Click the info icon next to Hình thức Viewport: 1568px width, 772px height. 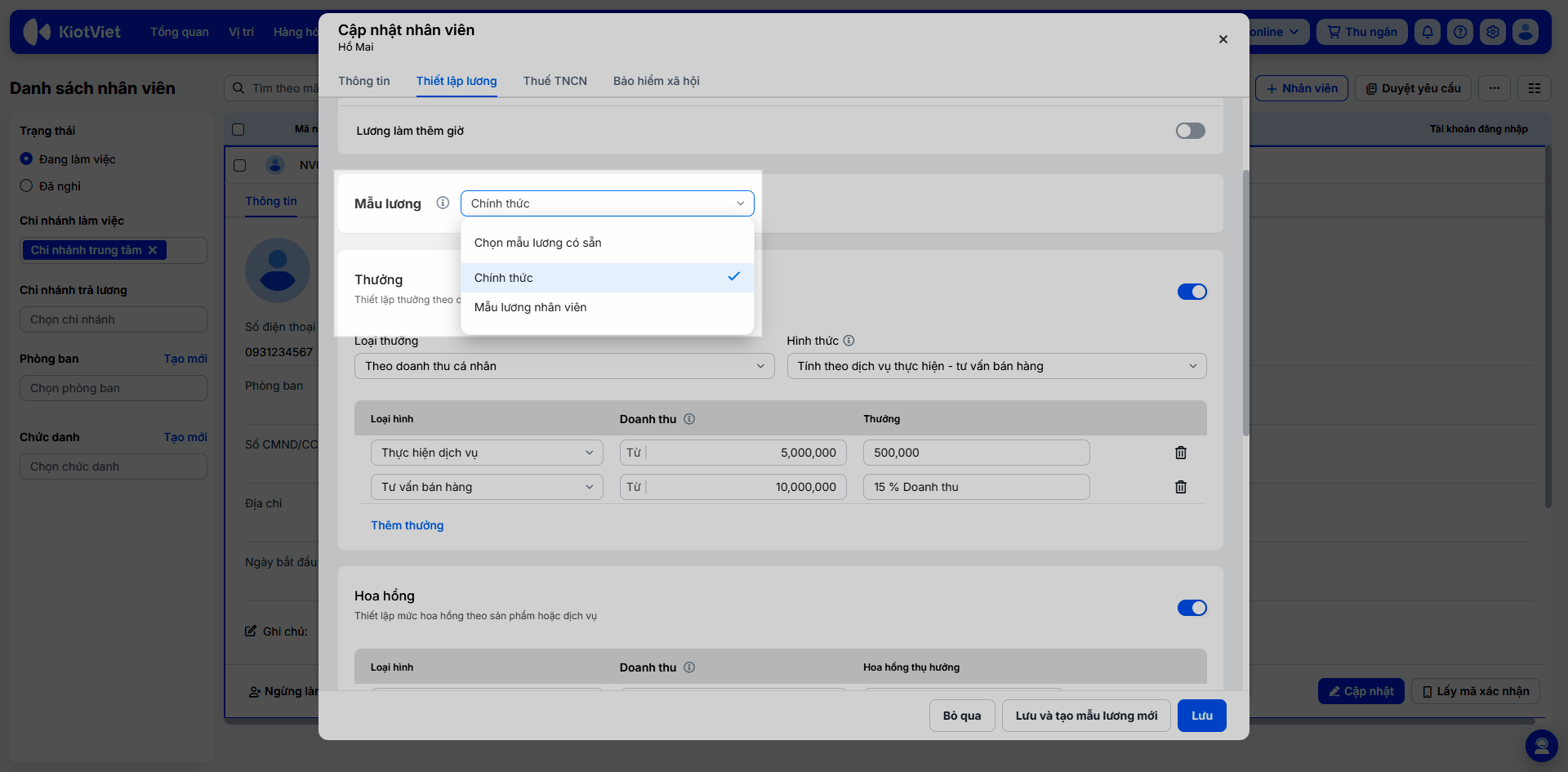tap(849, 341)
